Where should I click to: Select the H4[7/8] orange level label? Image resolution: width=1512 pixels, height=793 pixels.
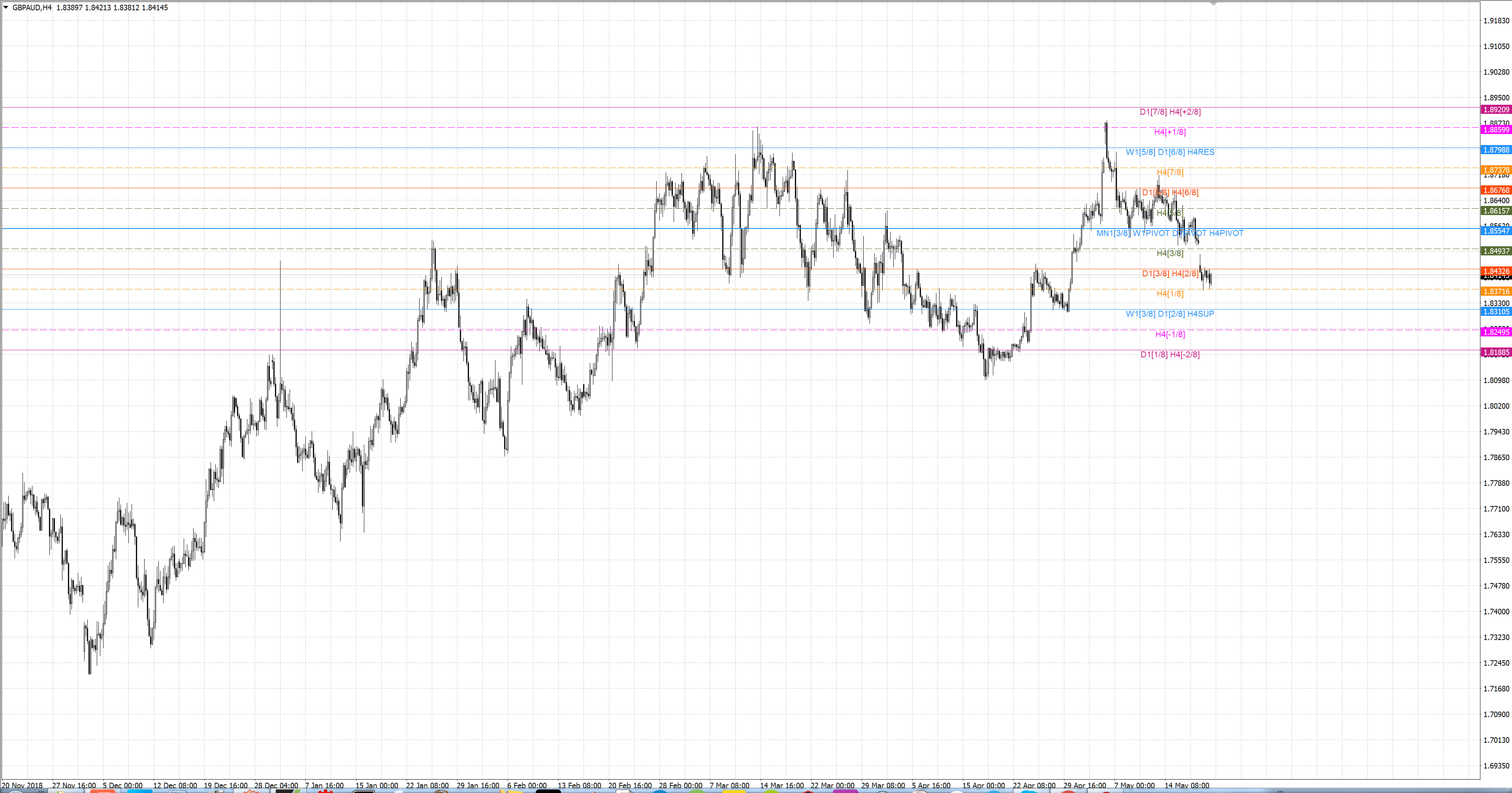pyautogui.click(x=1170, y=172)
